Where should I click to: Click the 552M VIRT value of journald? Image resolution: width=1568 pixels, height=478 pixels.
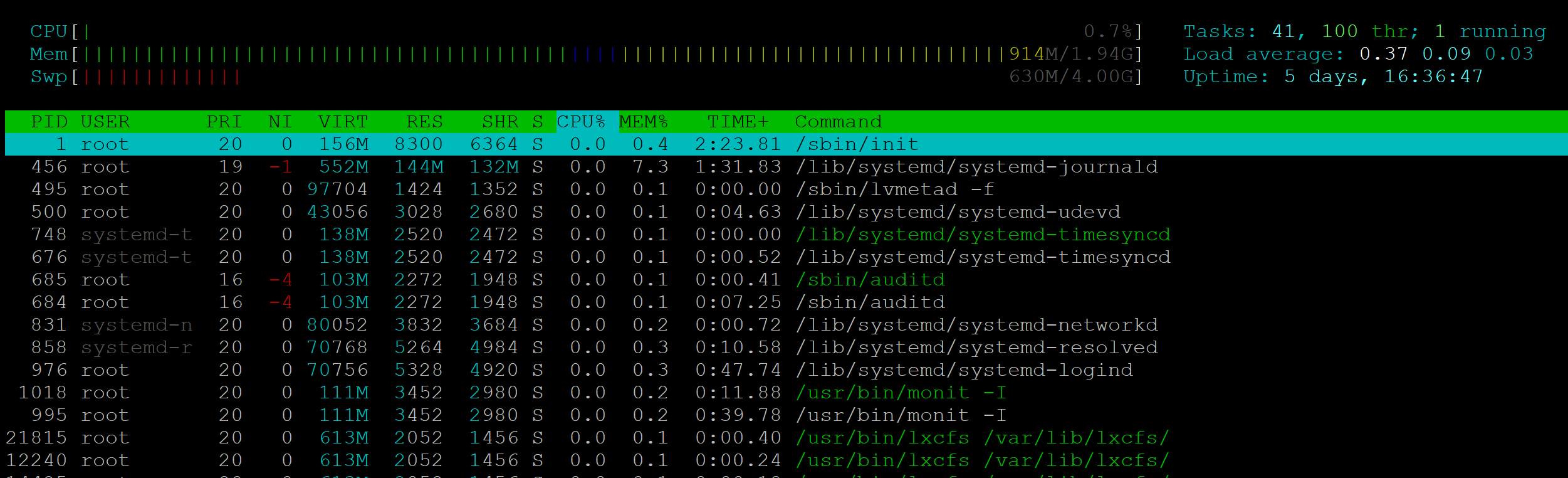343,167
